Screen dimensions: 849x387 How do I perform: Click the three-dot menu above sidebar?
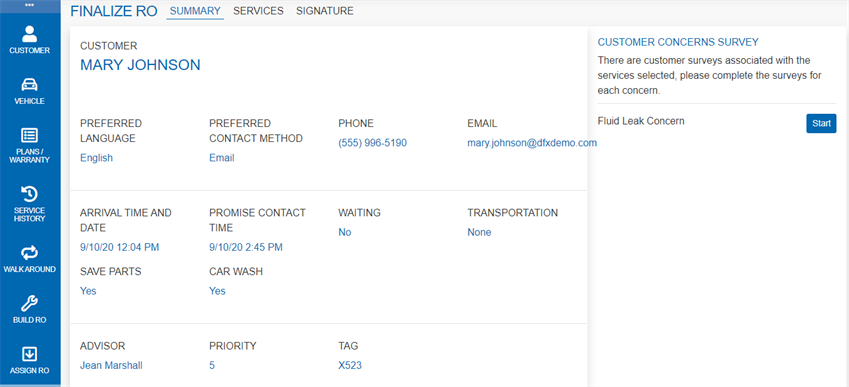(30, 4)
